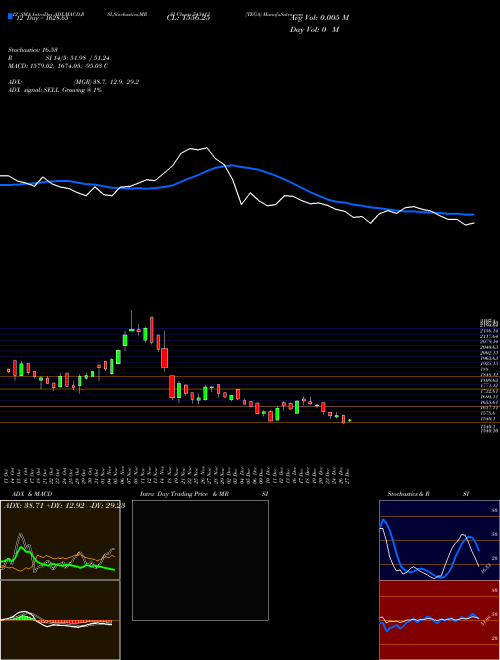Select 'ADX: 38.71 +DY: 12.92 -DY: 29.23' text
The image size is (500, 660).
[64, 506]
